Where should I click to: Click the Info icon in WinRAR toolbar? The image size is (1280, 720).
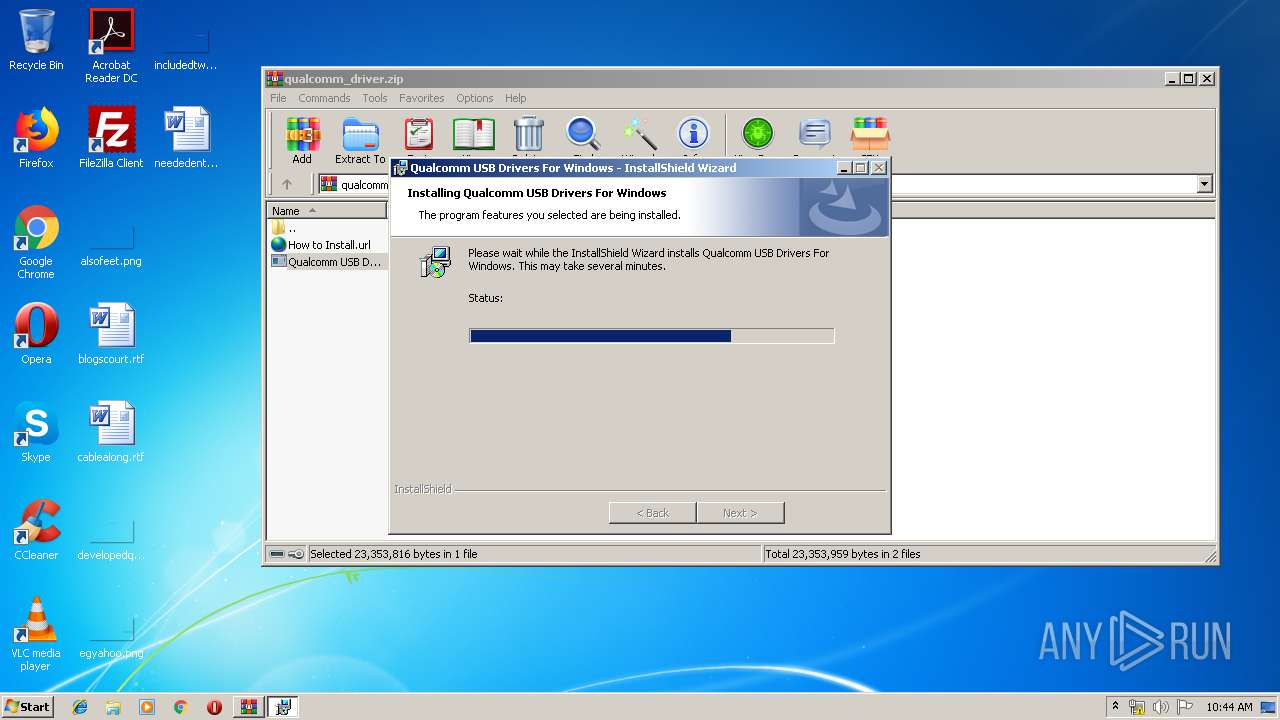(x=693, y=135)
